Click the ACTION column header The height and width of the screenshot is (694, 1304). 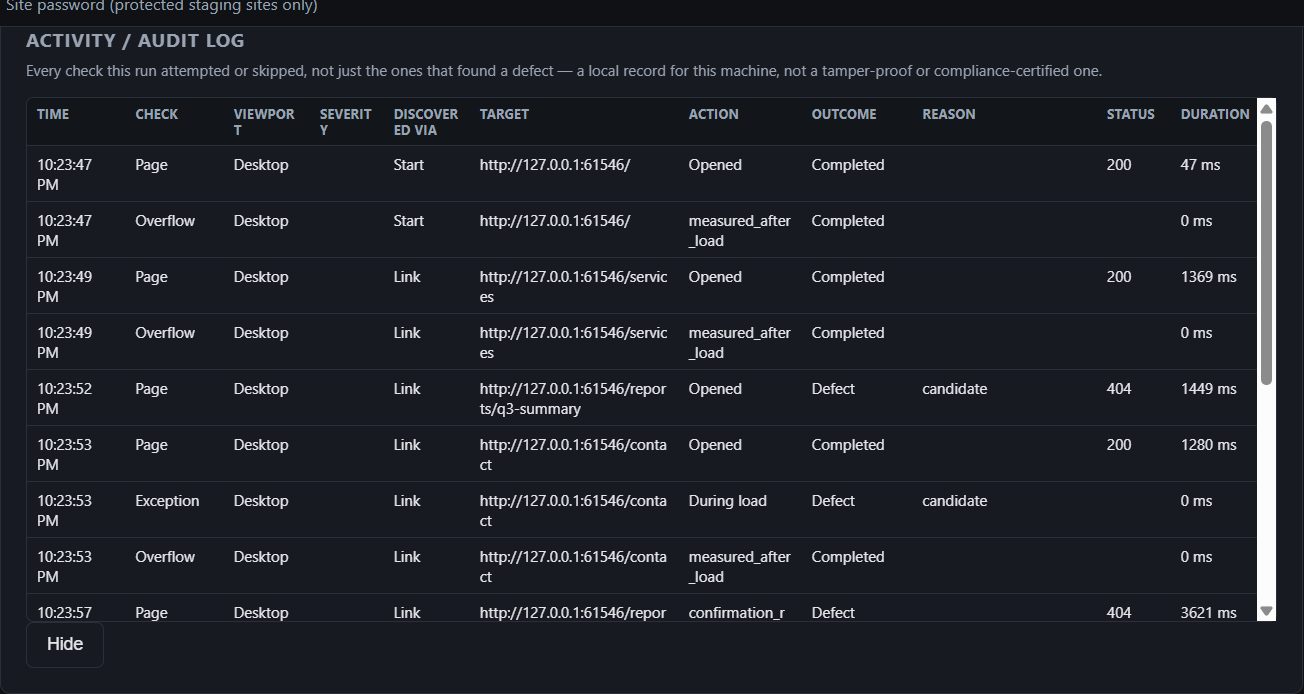click(714, 114)
